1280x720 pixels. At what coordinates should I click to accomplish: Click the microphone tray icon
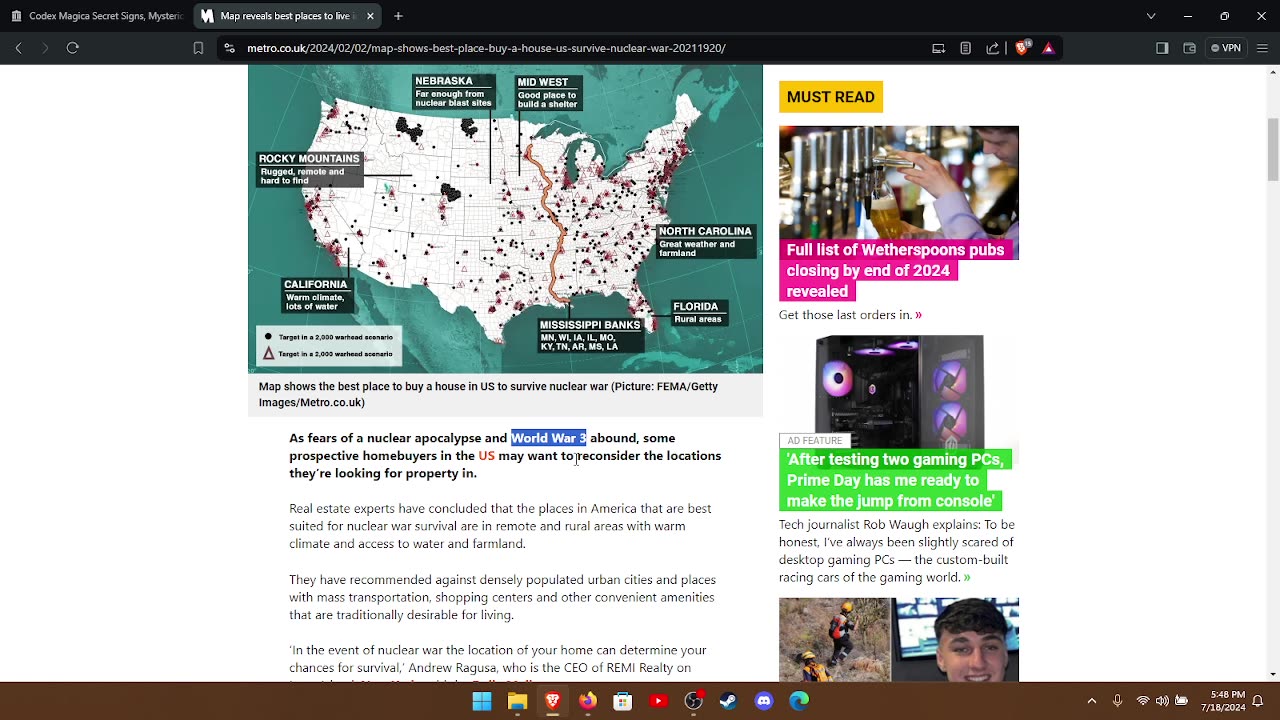pyautogui.click(x=1118, y=701)
